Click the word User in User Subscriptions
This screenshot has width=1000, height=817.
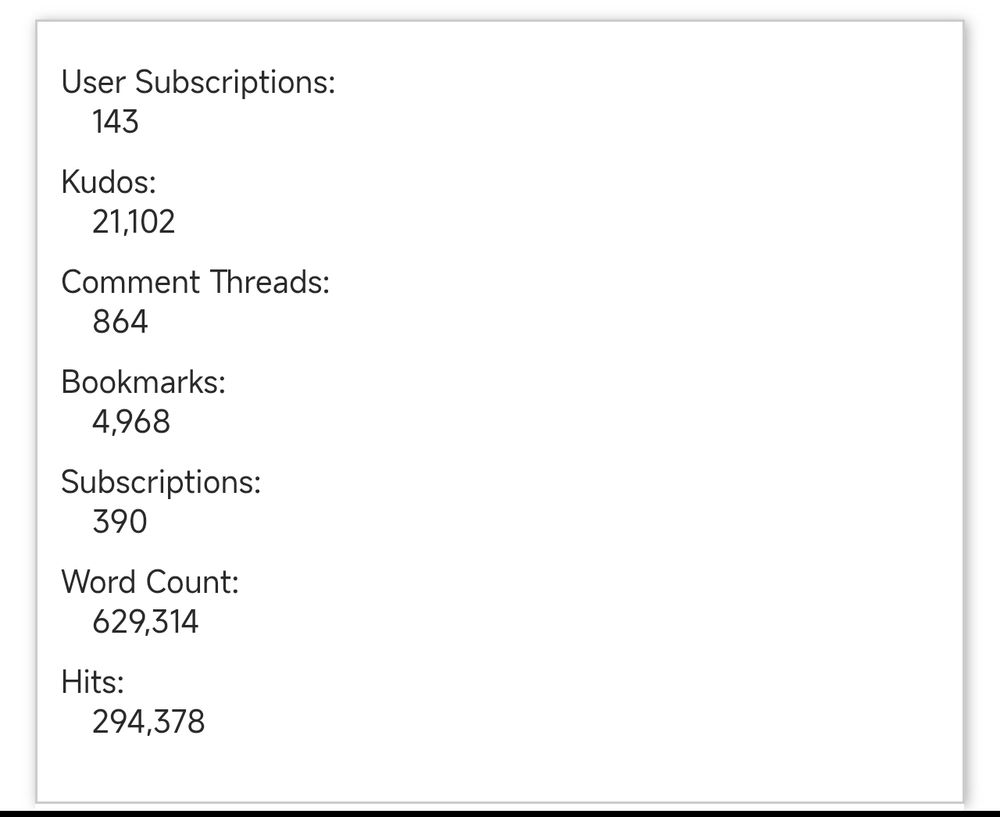(94, 82)
